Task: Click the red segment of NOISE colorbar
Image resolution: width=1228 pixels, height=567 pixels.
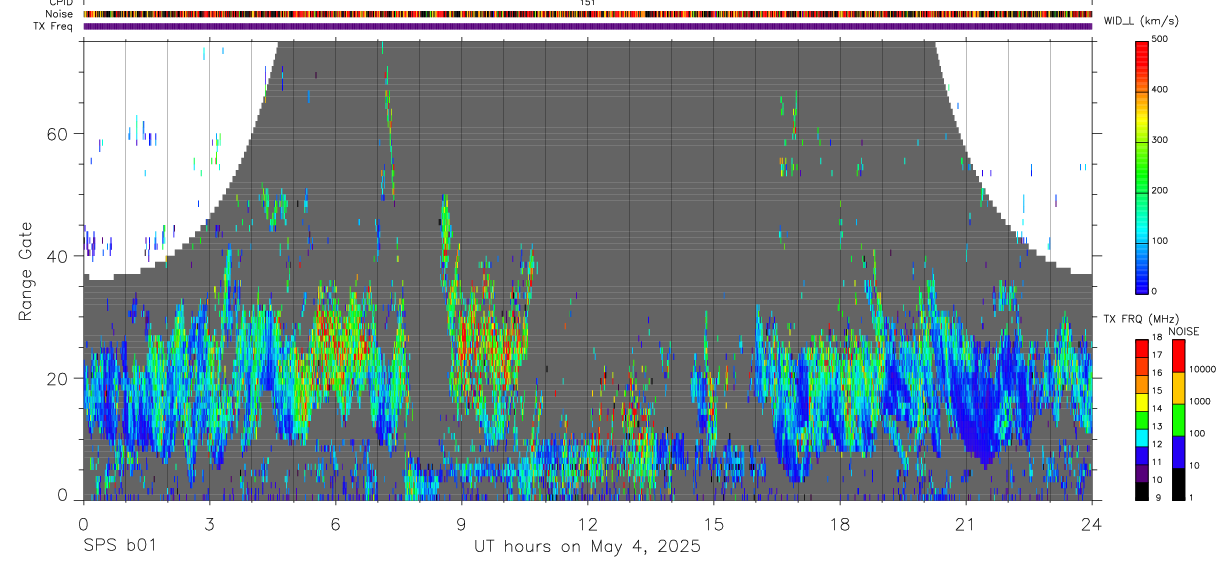Action: (1178, 356)
